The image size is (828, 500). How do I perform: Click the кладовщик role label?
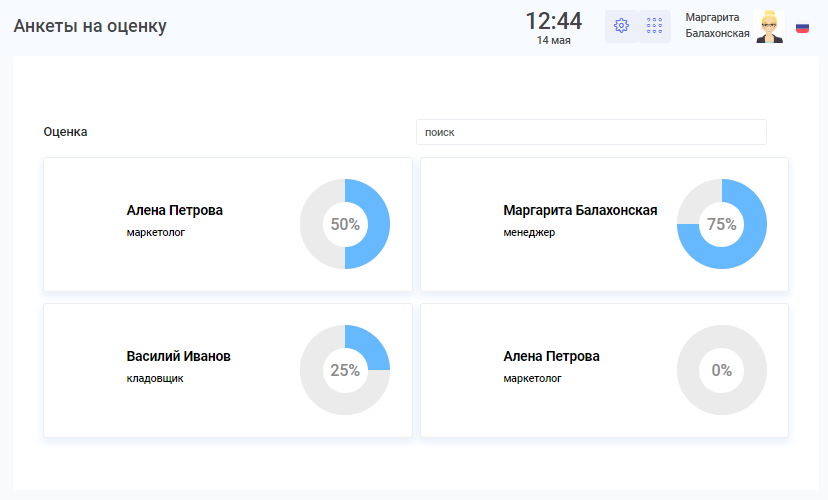click(155, 379)
